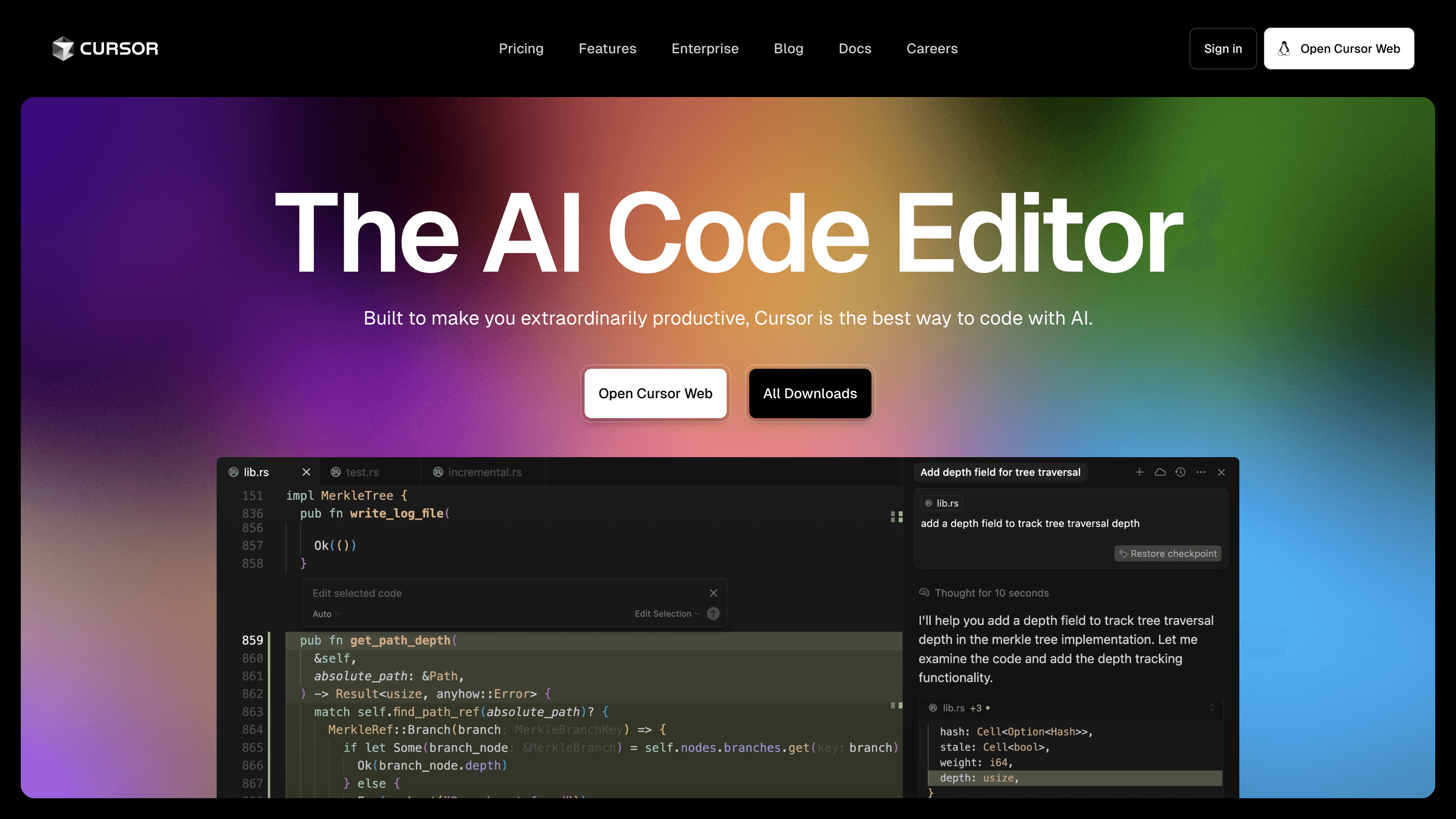1456x819 pixels.
Task: Click the Sign in button
Action: pos(1222,49)
